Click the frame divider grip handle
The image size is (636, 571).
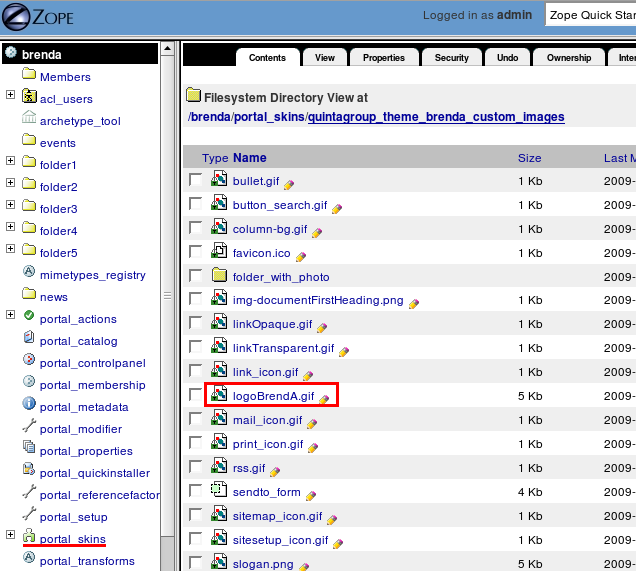coord(167,296)
